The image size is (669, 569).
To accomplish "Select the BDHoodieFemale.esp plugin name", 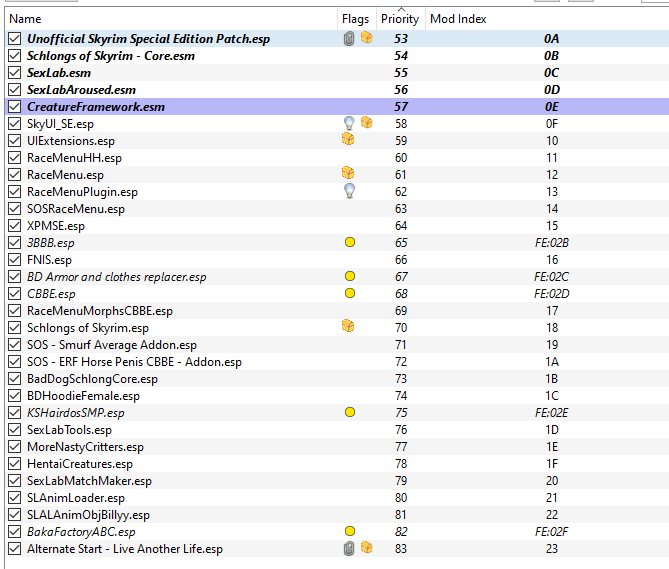I will [83, 396].
